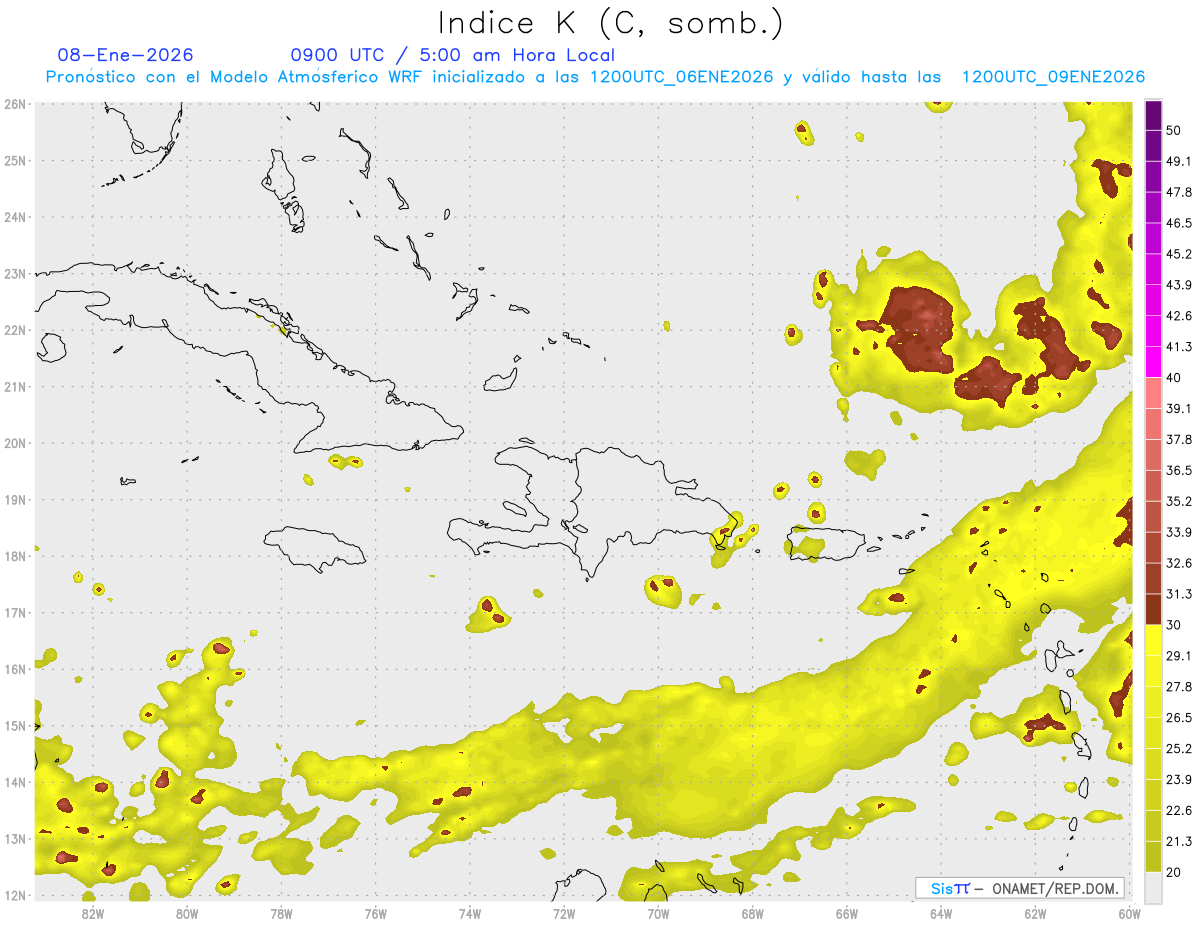Click the color bar value "41.3"
Viewport: 1200px width, 927px height.
click(x=1178, y=347)
